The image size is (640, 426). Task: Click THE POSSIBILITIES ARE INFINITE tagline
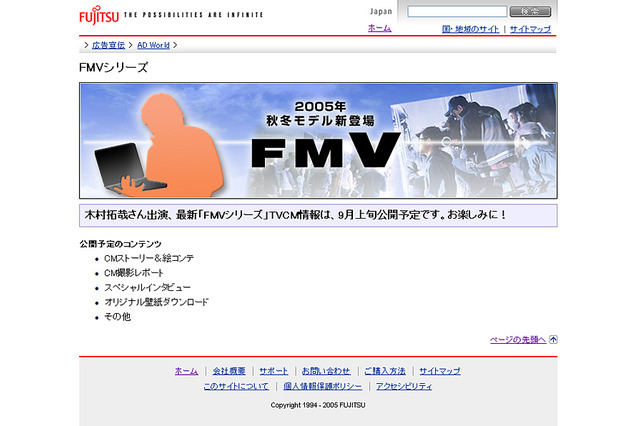[x=193, y=15]
